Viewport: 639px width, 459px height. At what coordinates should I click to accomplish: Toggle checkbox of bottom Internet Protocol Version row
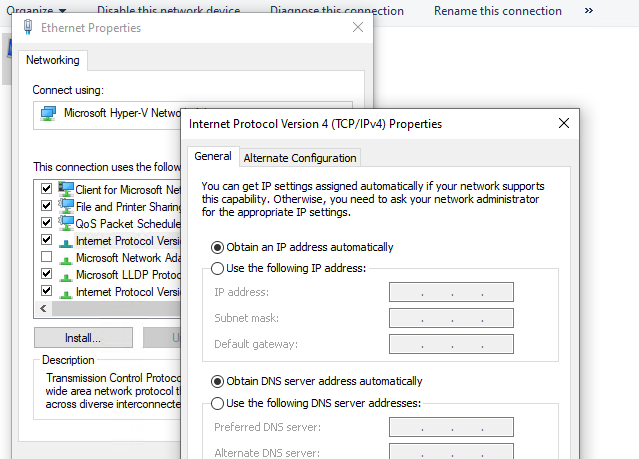[x=46, y=291]
